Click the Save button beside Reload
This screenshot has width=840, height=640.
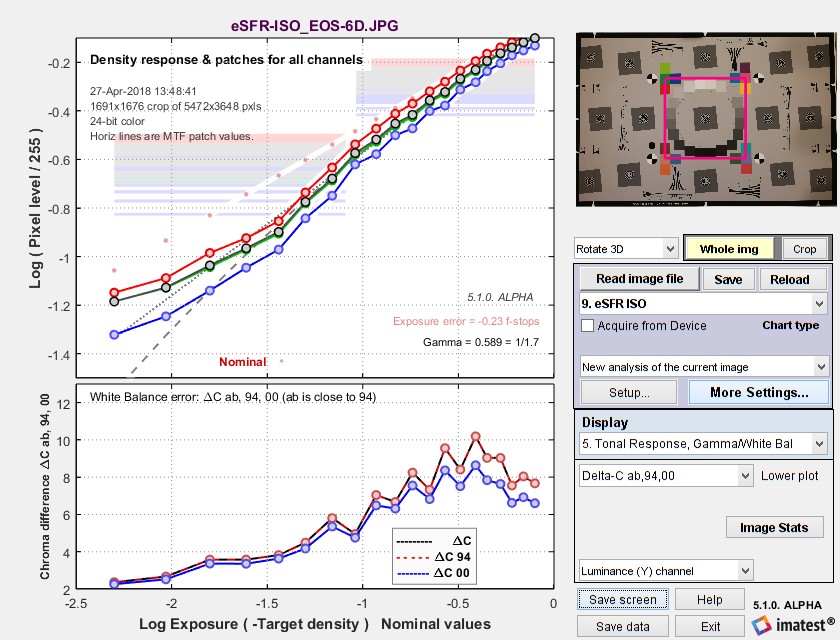pos(728,279)
